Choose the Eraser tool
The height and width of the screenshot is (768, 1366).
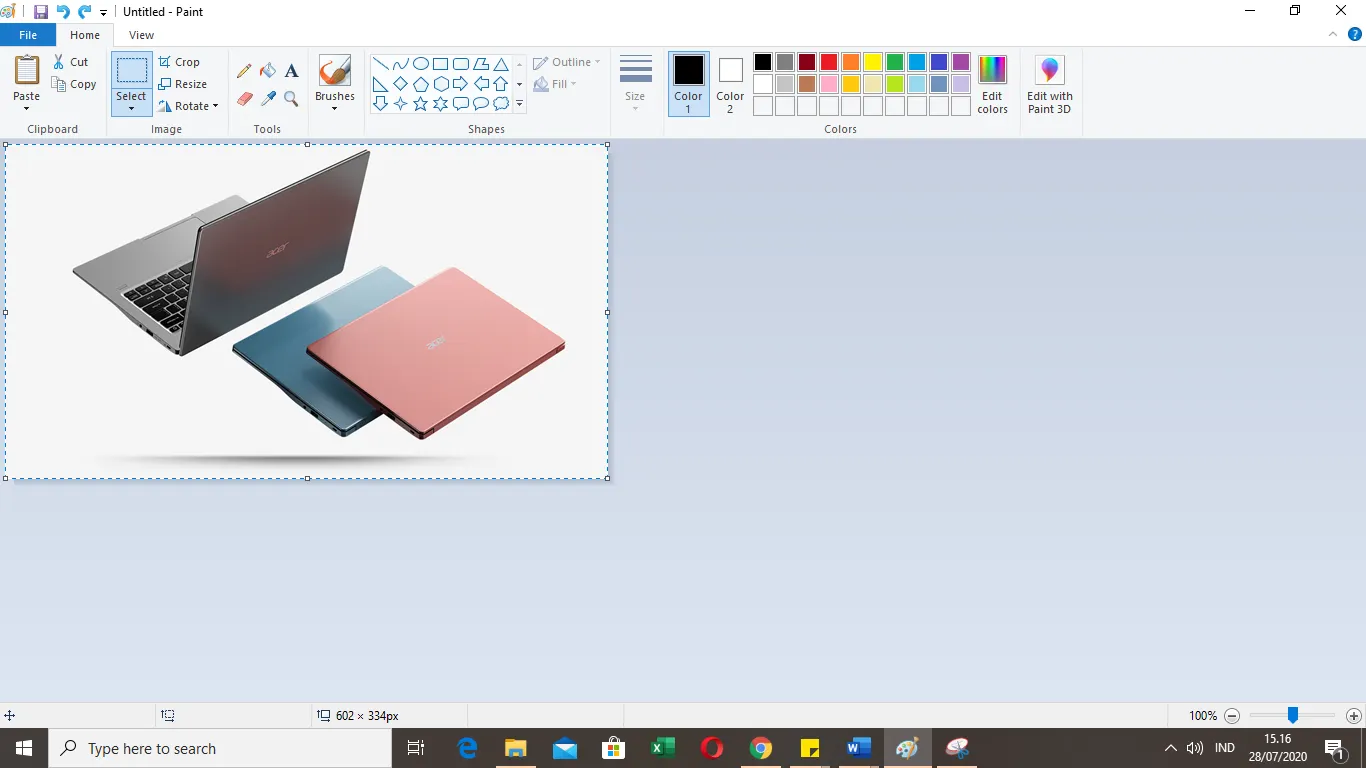pos(244,99)
